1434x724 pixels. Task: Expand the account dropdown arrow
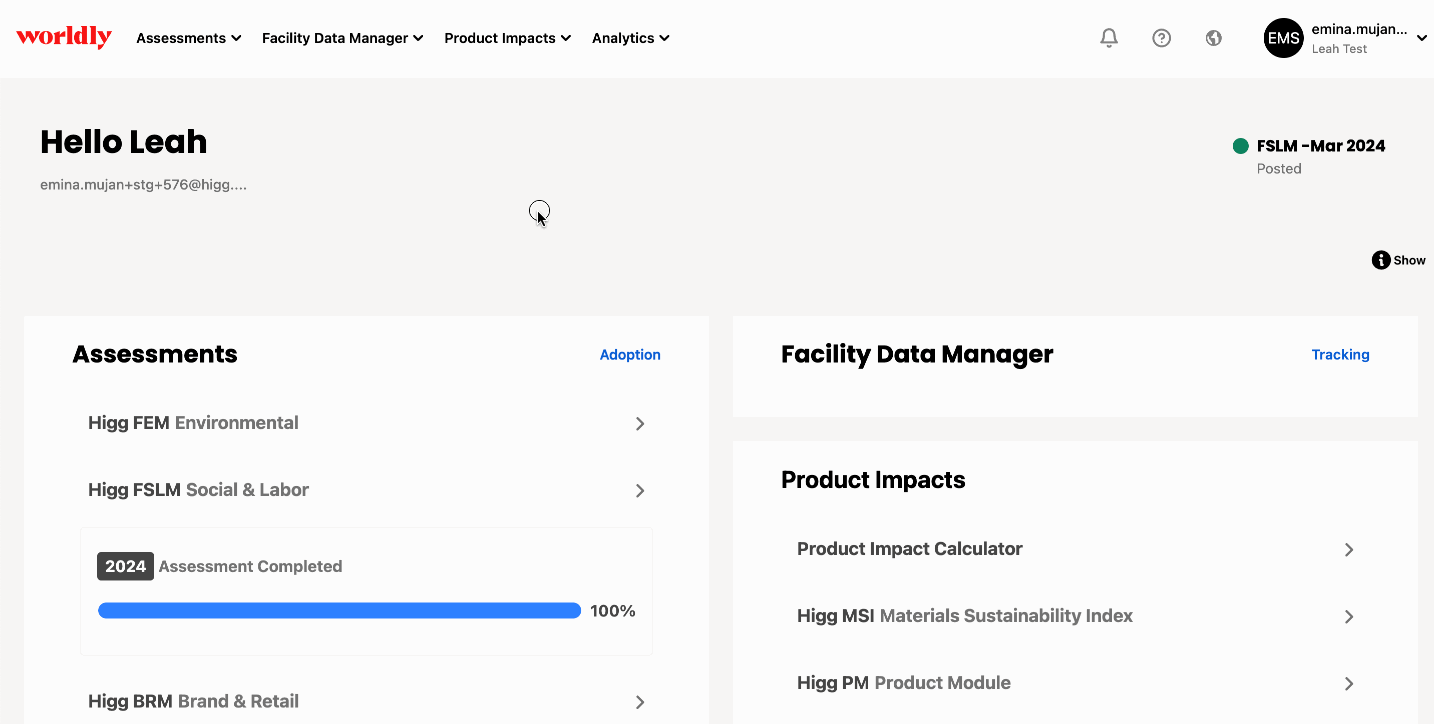click(x=1422, y=38)
